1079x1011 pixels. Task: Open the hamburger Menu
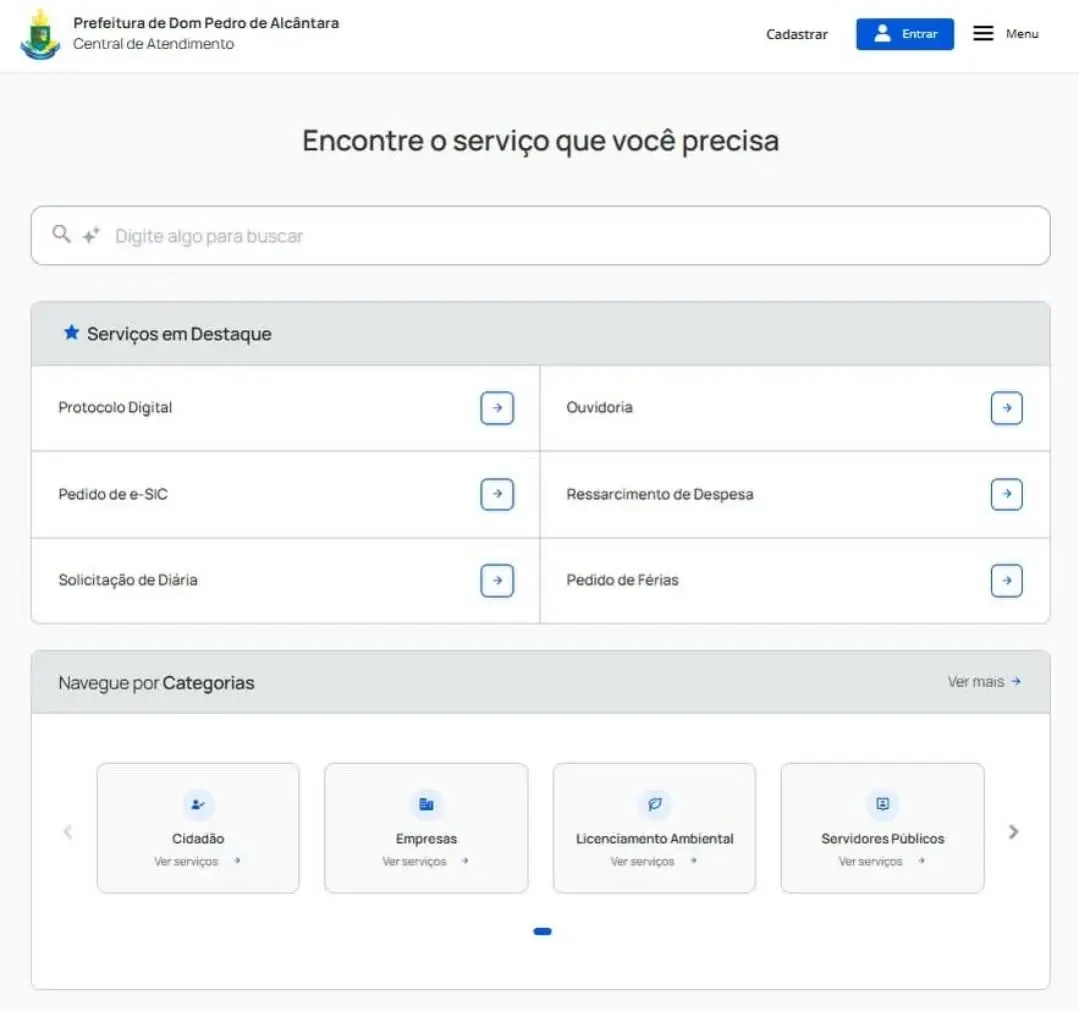(1005, 34)
